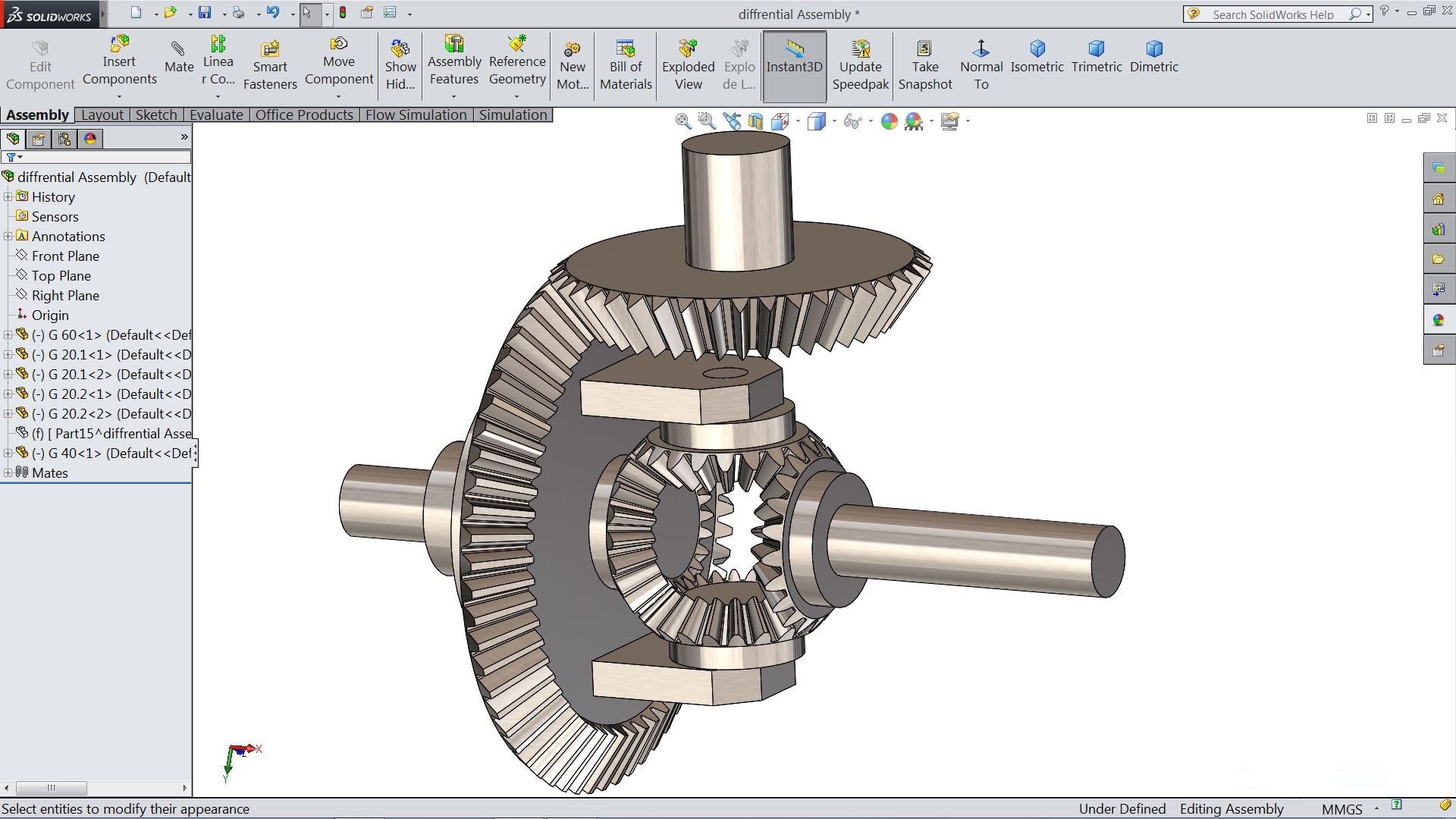Image resolution: width=1456 pixels, height=819 pixels.
Task: Open the Flow Simulation tab
Action: point(416,115)
